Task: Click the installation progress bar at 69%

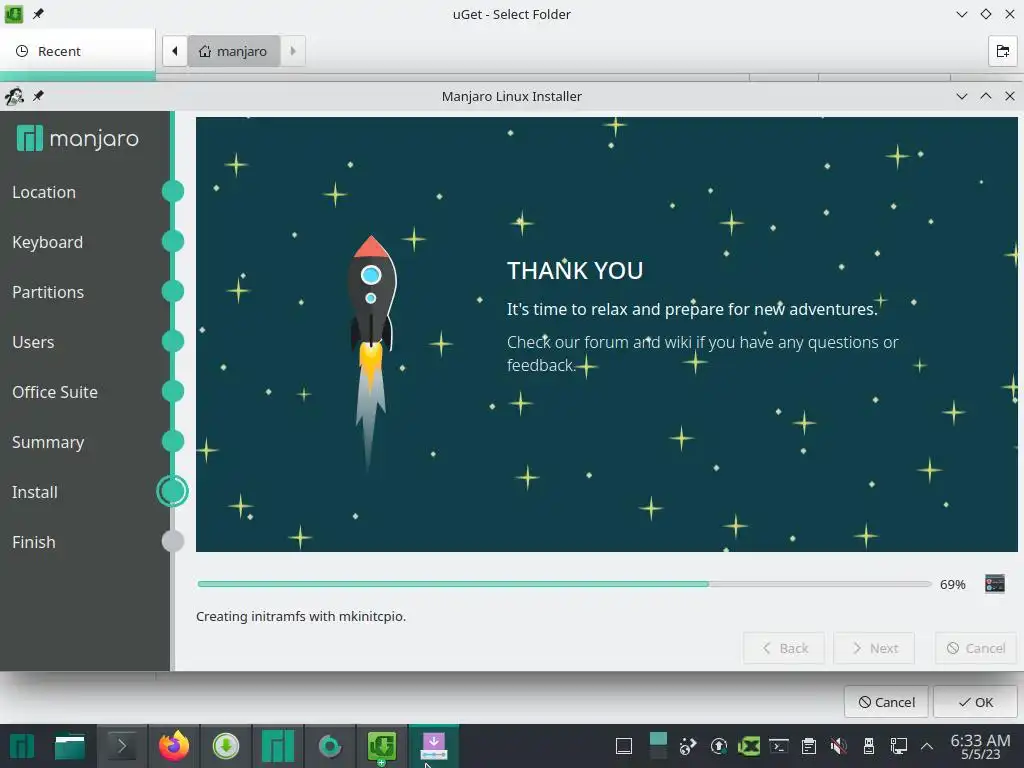Action: [x=564, y=584]
